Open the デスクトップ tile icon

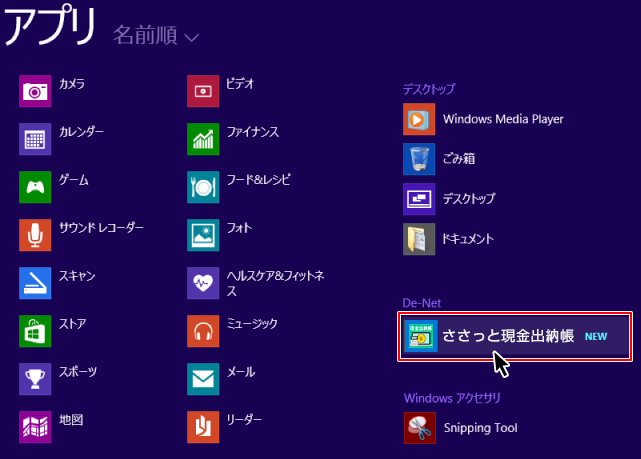tap(419, 199)
